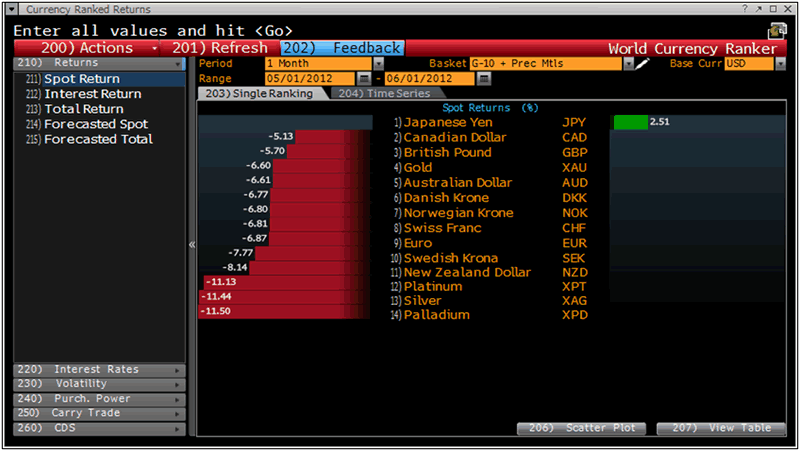The image size is (800, 451).
Task: Click the help question mark in title bar
Action: pos(745,9)
